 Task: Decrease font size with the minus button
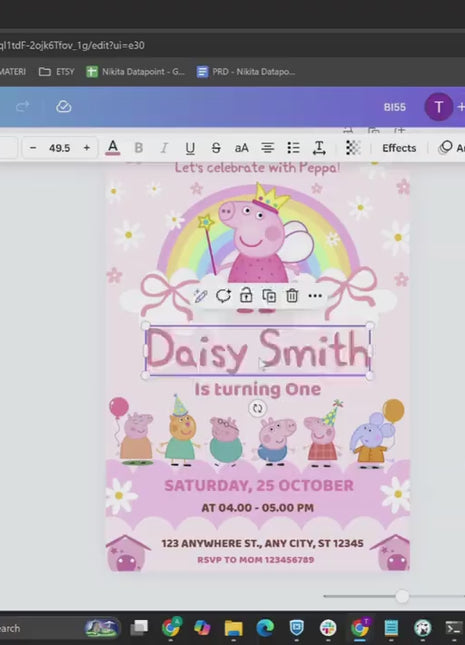click(x=33, y=148)
